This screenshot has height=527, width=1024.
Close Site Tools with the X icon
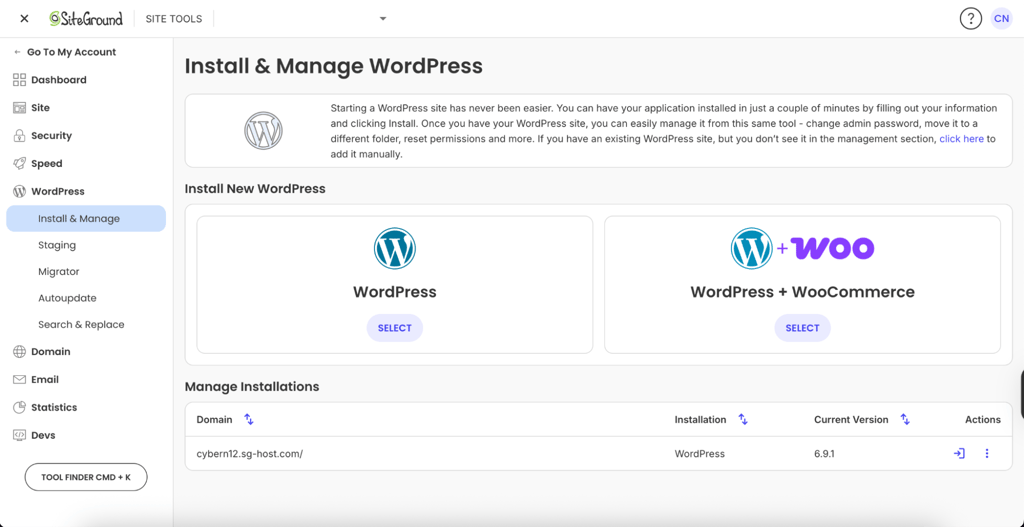point(24,18)
